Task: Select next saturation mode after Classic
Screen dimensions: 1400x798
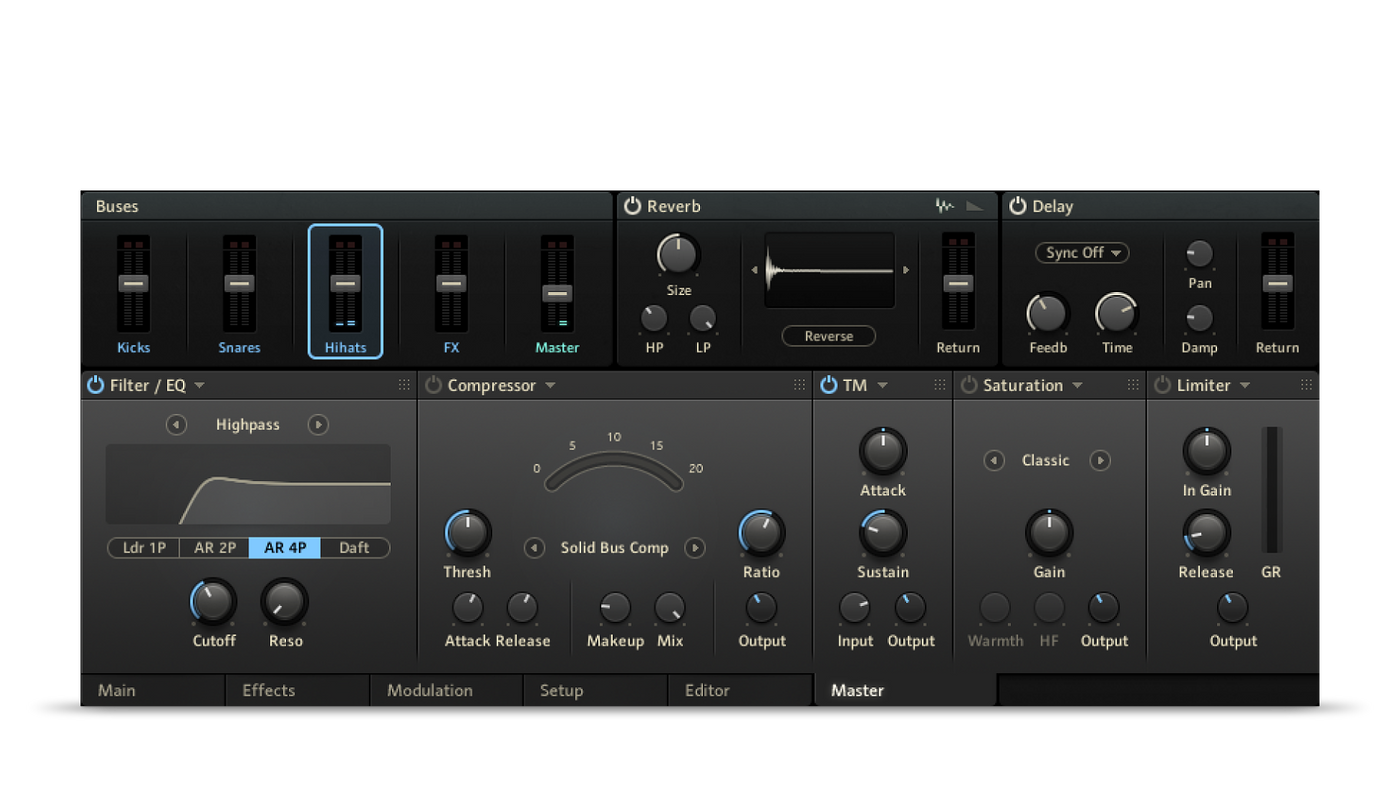Action: pyautogui.click(x=1100, y=461)
